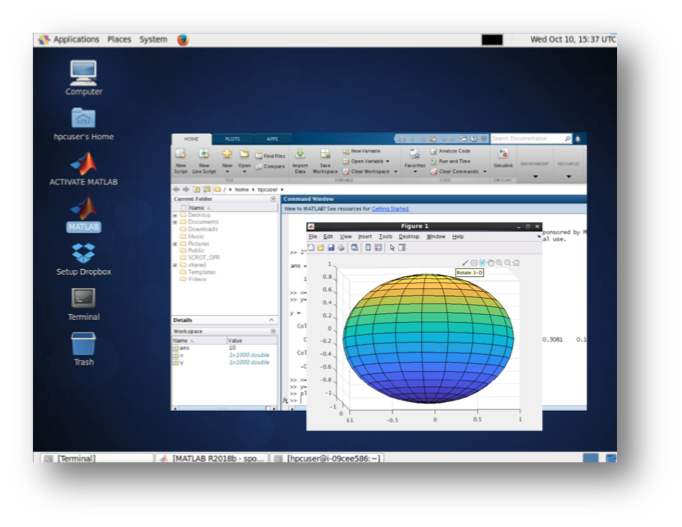Click the notification bell icon in MATLAB

[x=578, y=139]
